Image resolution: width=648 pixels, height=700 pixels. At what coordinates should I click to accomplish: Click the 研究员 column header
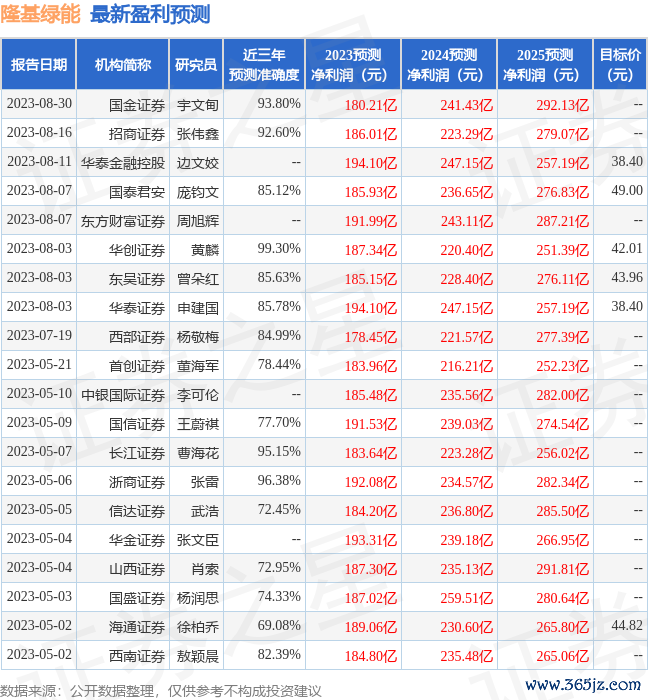[196, 65]
